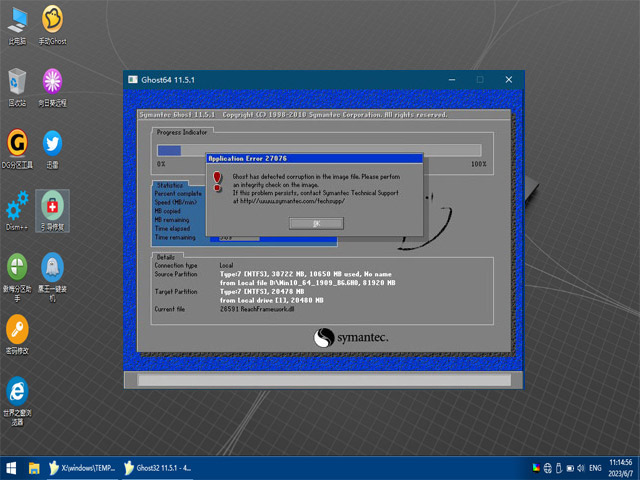Click the 'Local' connection type value

pyautogui.click(x=227, y=265)
